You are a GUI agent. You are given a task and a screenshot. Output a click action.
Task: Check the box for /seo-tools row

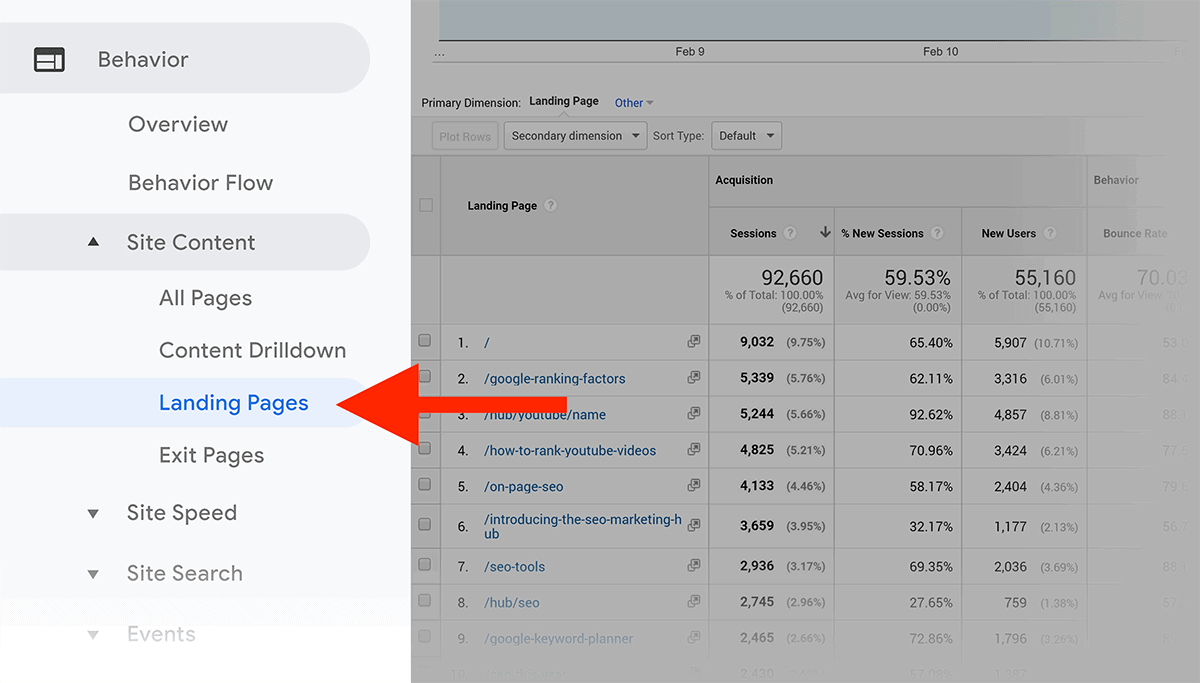tap(425, 565)
